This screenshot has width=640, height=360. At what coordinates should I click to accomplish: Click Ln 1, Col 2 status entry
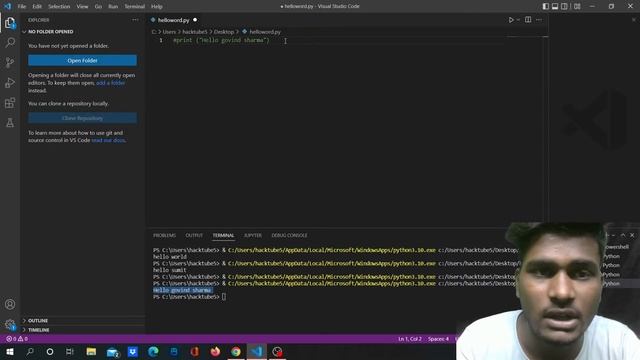click(410, 339)
